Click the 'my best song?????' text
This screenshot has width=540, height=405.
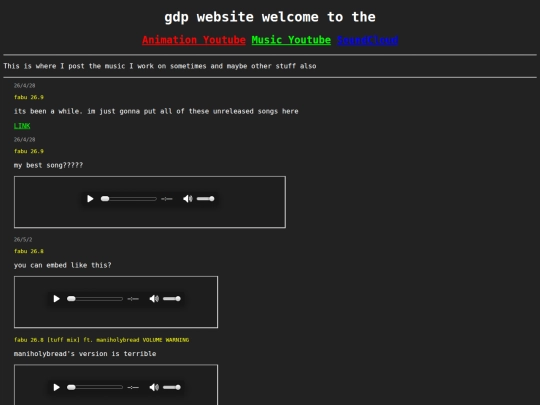click(48, 165)
